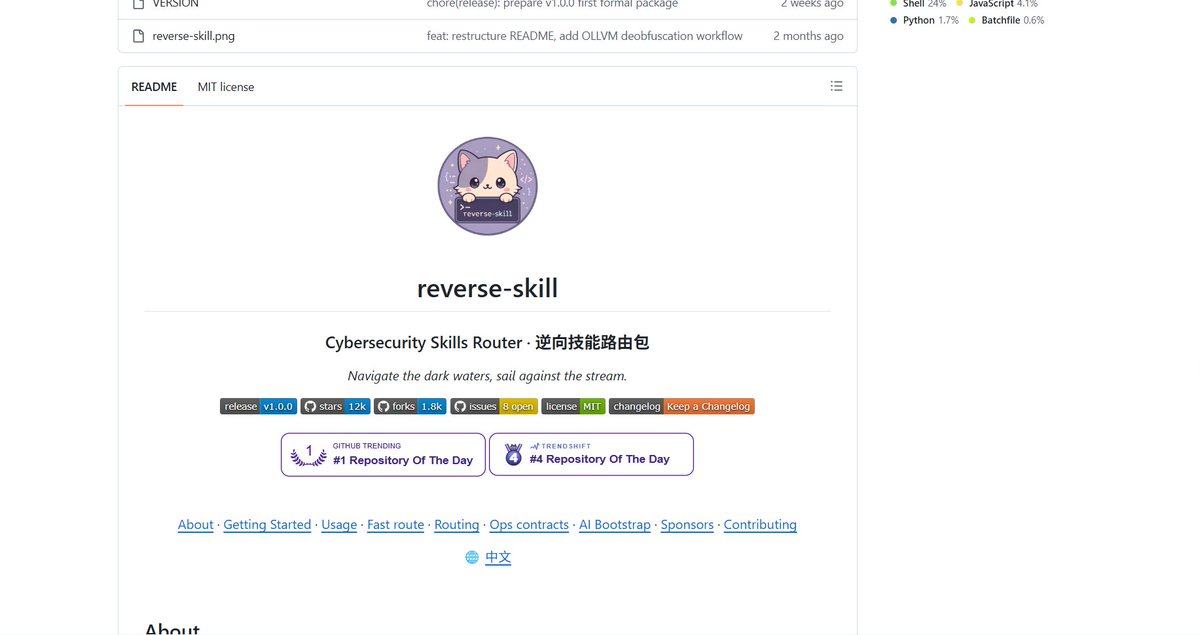Open the forks 1.8k badge
1200x635 pixels.
coord(410,406)
